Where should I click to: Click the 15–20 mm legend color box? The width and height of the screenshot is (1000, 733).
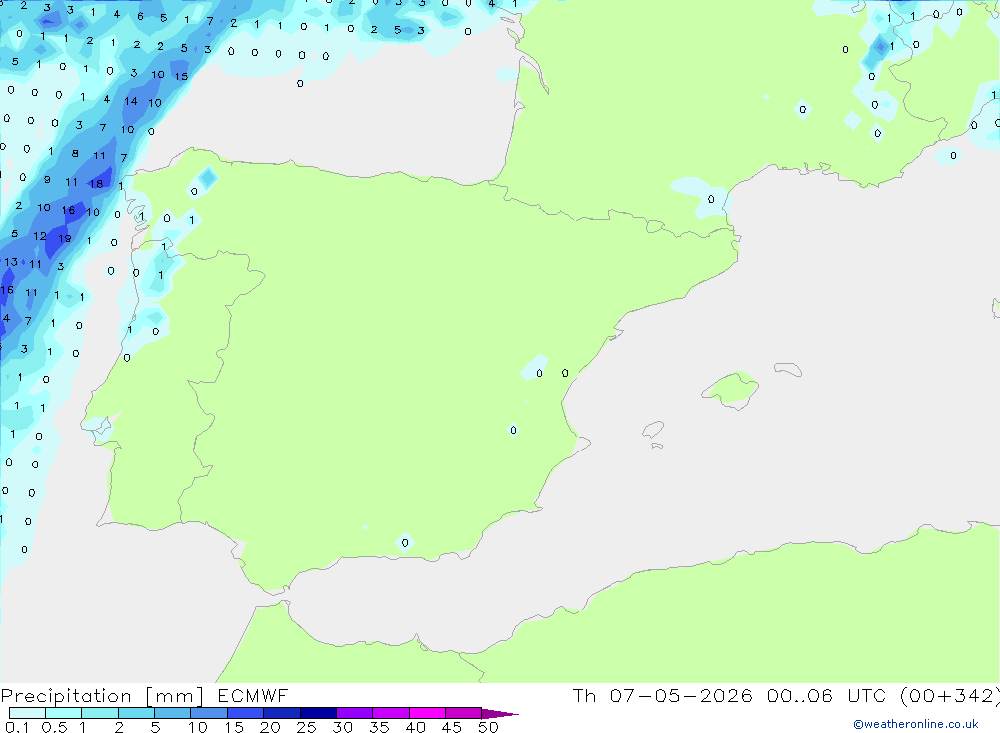pyautogui.click(x=246, y=713)
